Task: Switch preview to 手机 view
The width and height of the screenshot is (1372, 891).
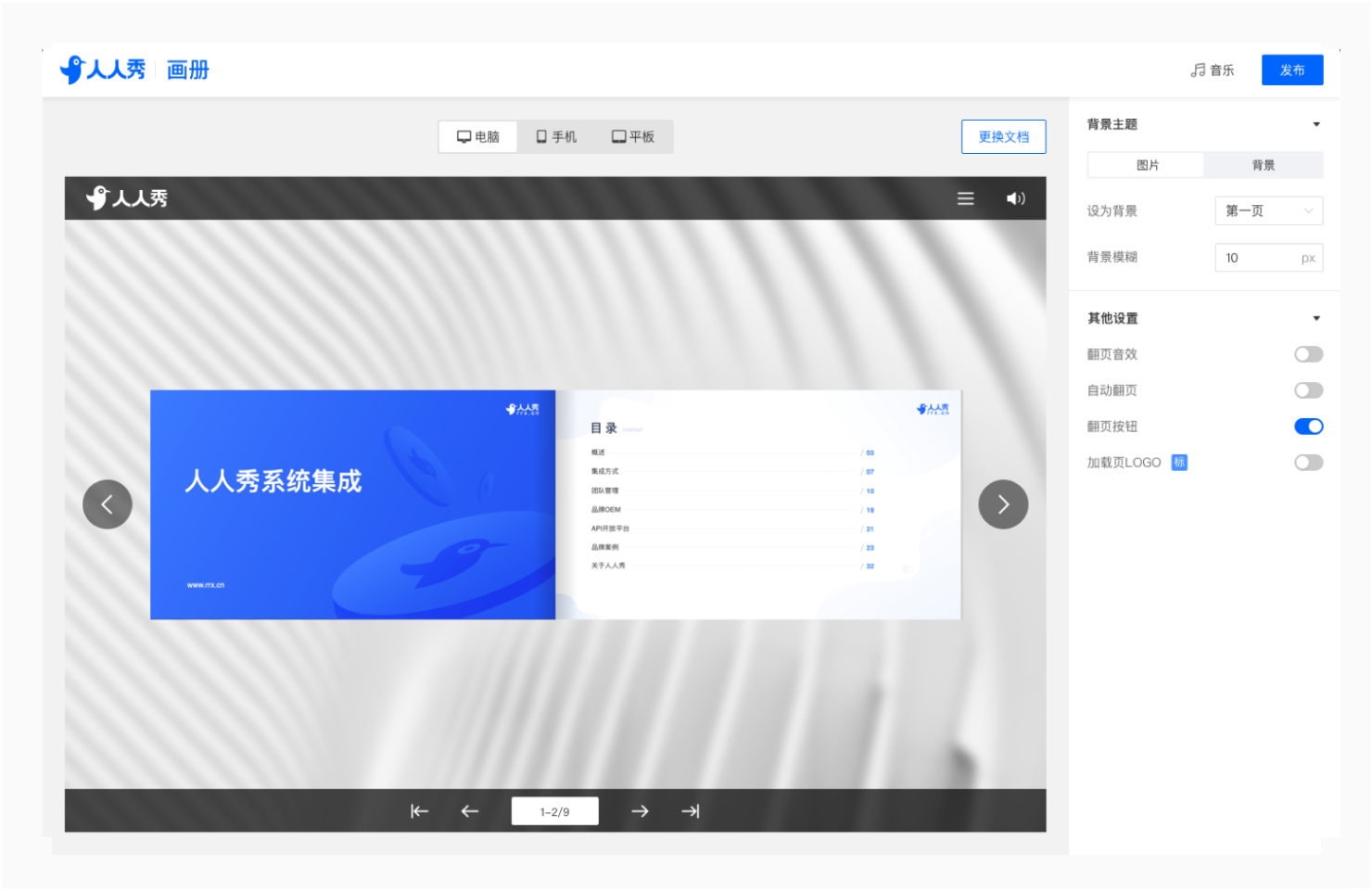Action: [556, 137]
